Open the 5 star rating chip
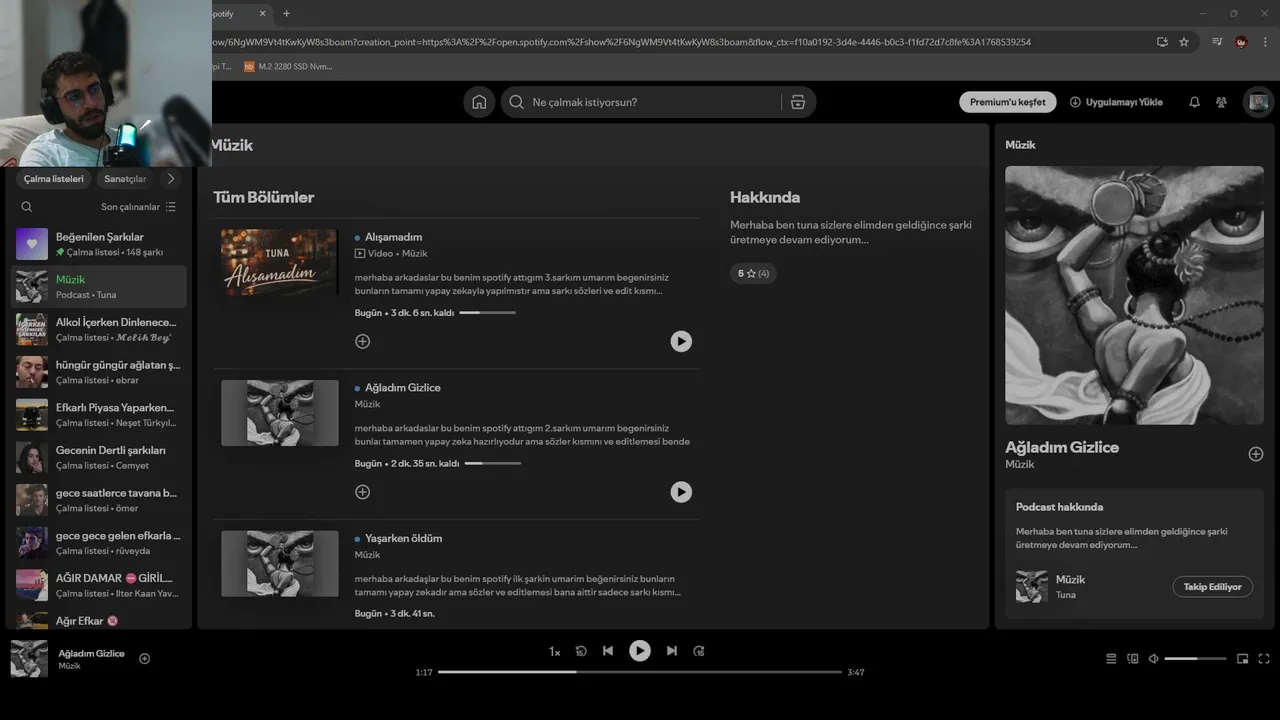Screen dimensions: 1280x720 (754, 273)
